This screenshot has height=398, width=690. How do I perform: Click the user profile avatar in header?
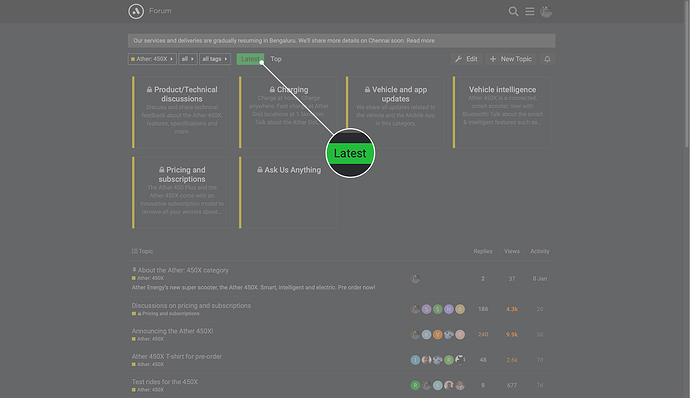pos(546,11)
